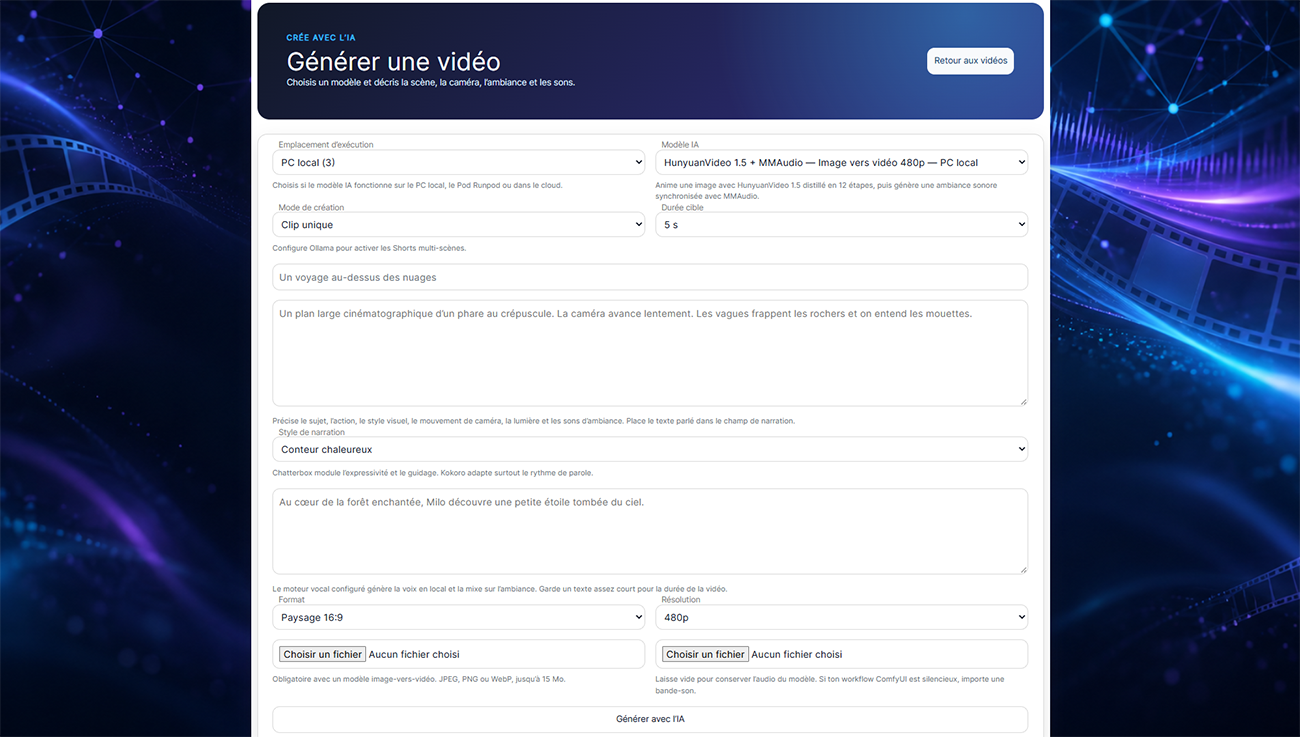Image resolution: width=1300 pixels, height=737 pixels.
Task: Click into the narration textarea about Milo
Action: click(650, 531)
